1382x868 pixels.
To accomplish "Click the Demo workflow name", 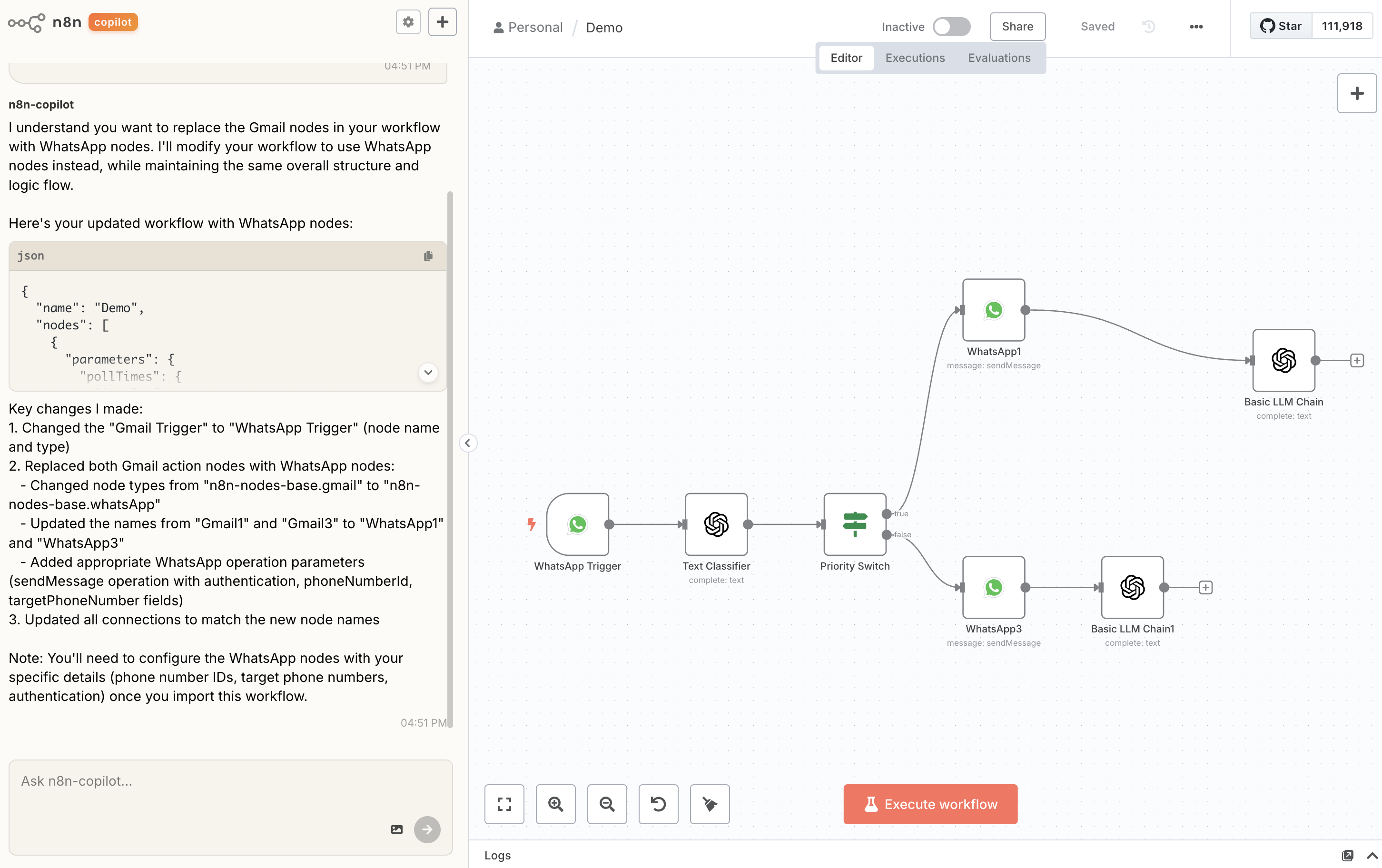I will (604, 28).
